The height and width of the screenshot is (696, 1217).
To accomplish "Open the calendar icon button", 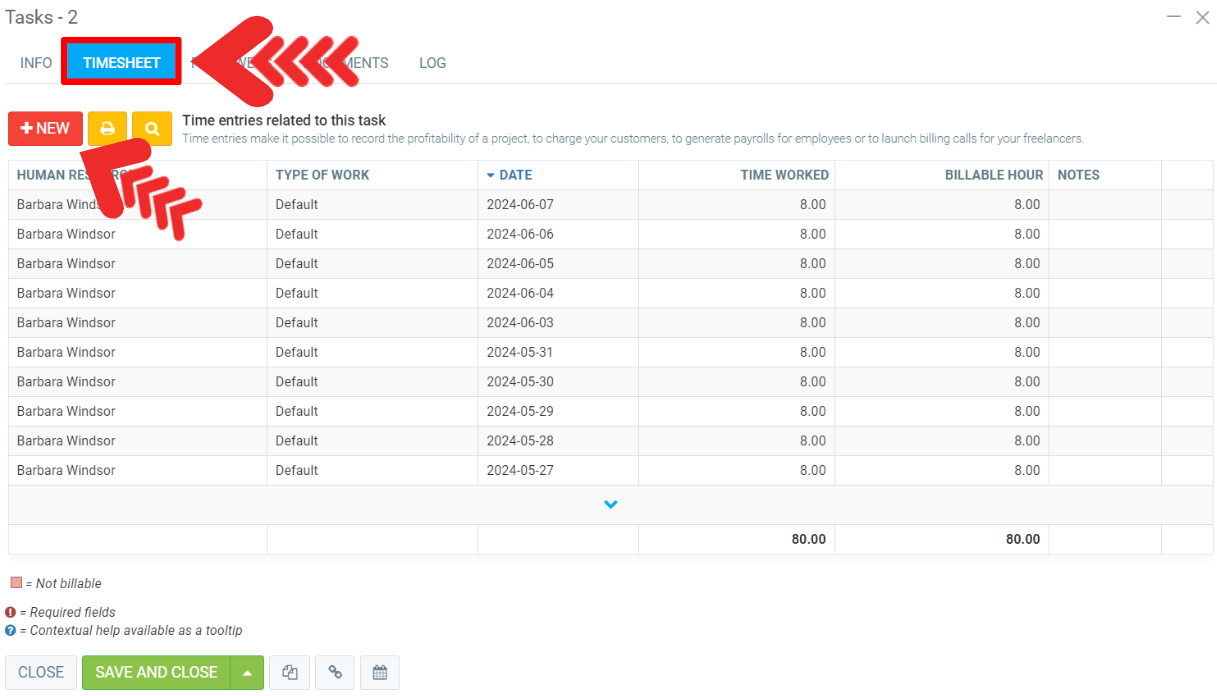I will (380, 673).
